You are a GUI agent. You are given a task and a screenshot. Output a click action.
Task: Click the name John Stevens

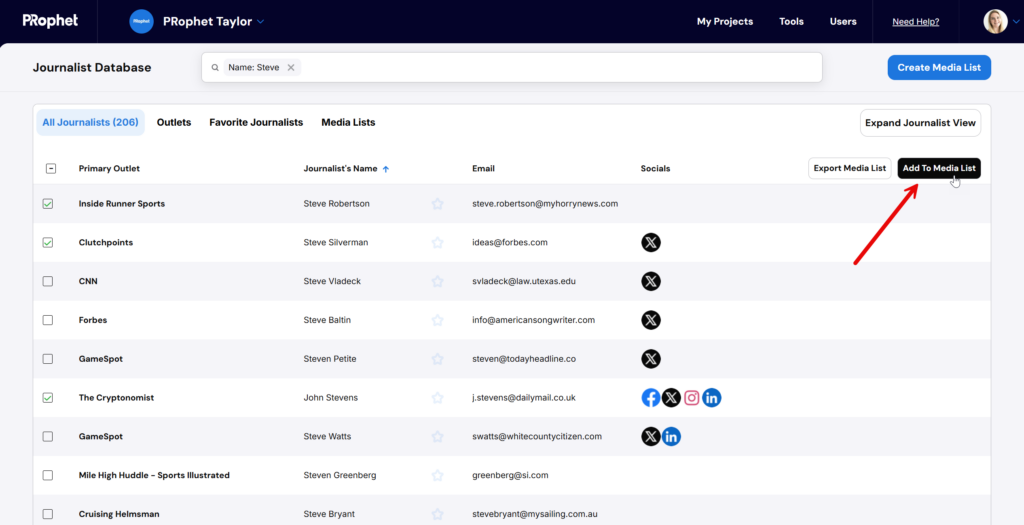click(x=330, y=398)
